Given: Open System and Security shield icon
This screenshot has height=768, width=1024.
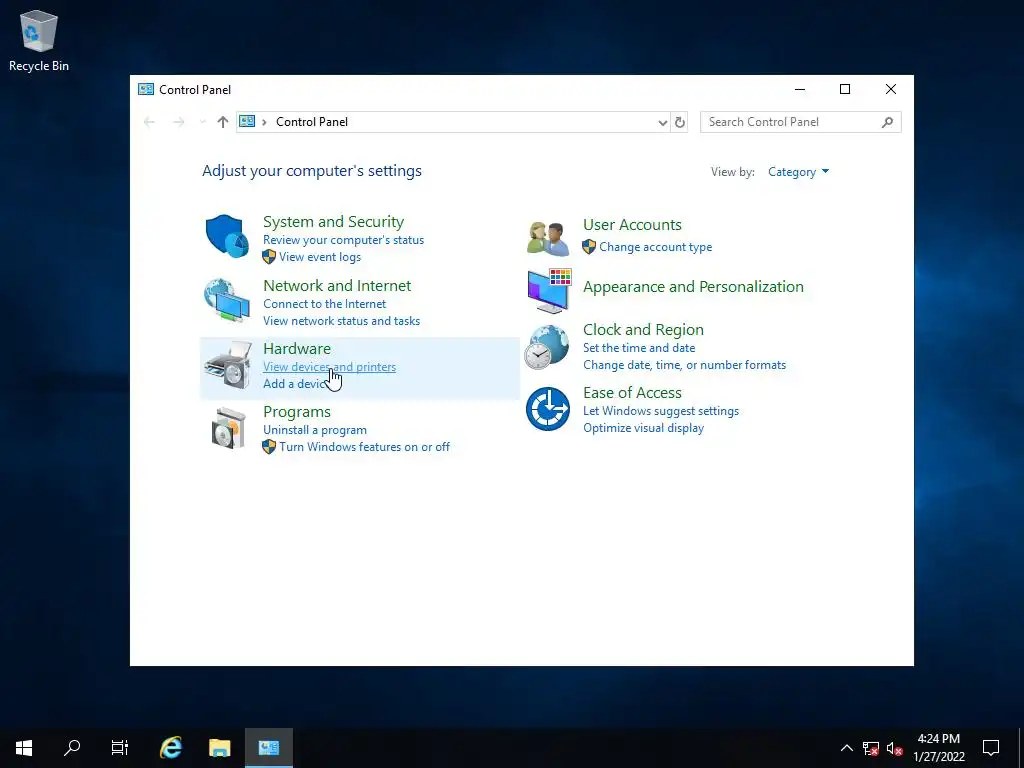Looking at the screenshot, I should 227,236.
